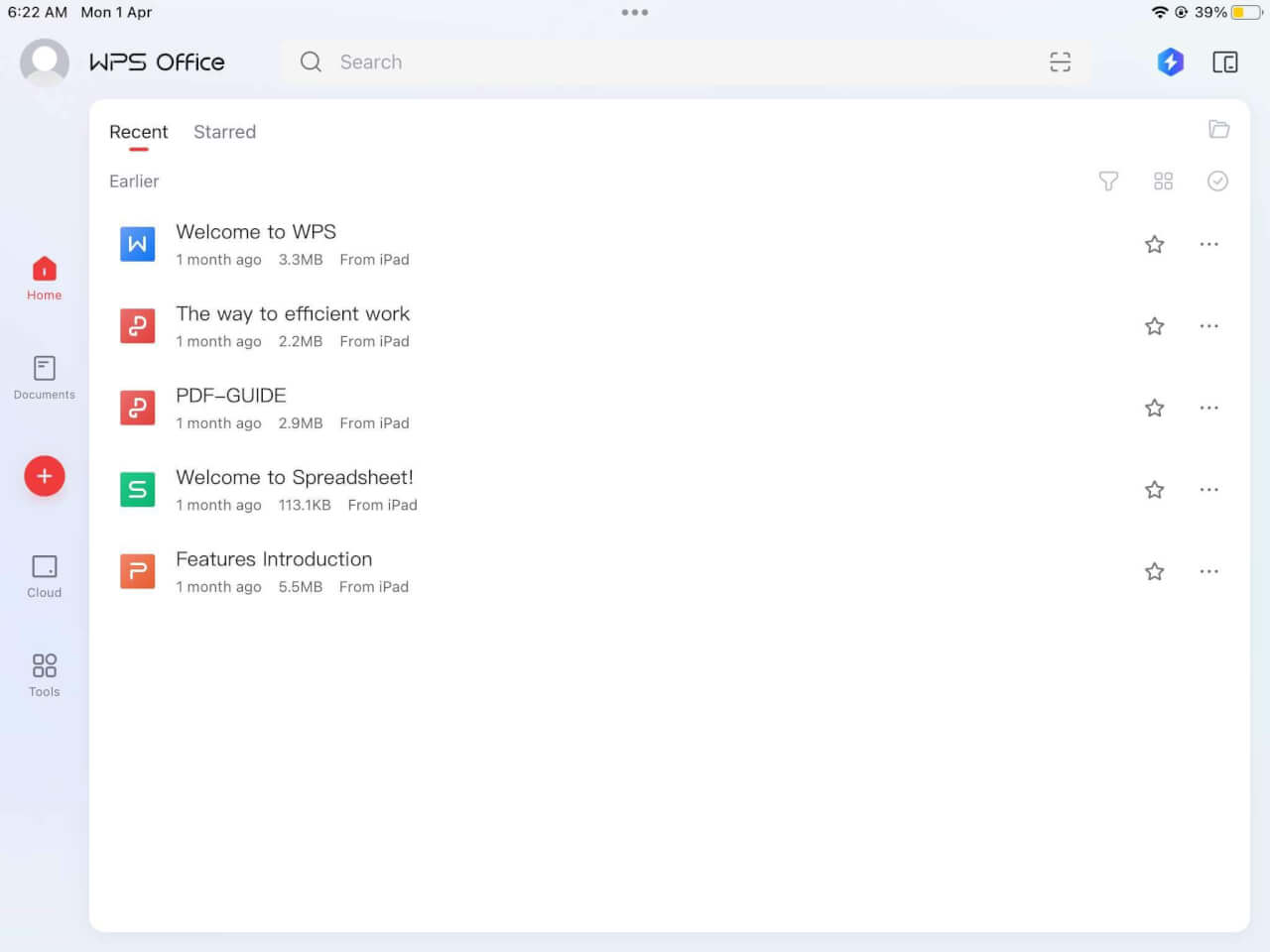1270x952 pixels.
Task: Star the Welcome to WPS document
Action: click(1154, 244)
